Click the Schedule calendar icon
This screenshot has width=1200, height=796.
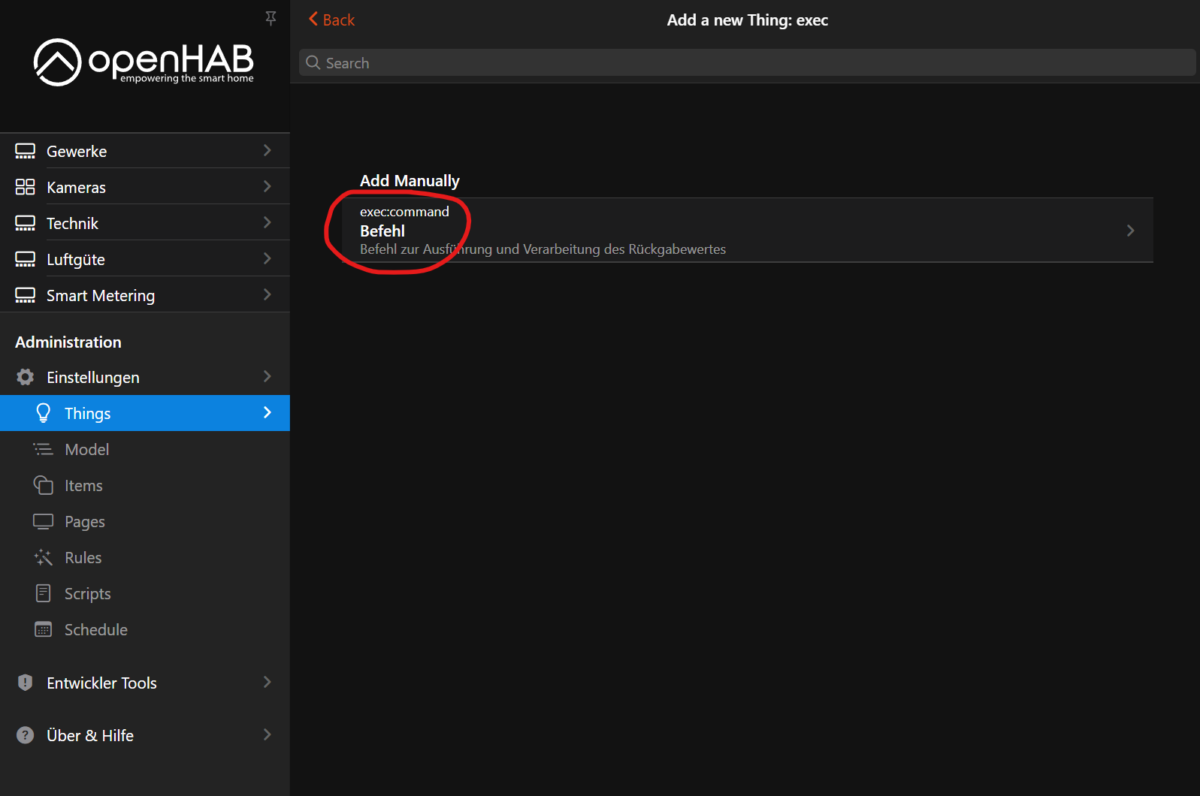click(43, 629)
